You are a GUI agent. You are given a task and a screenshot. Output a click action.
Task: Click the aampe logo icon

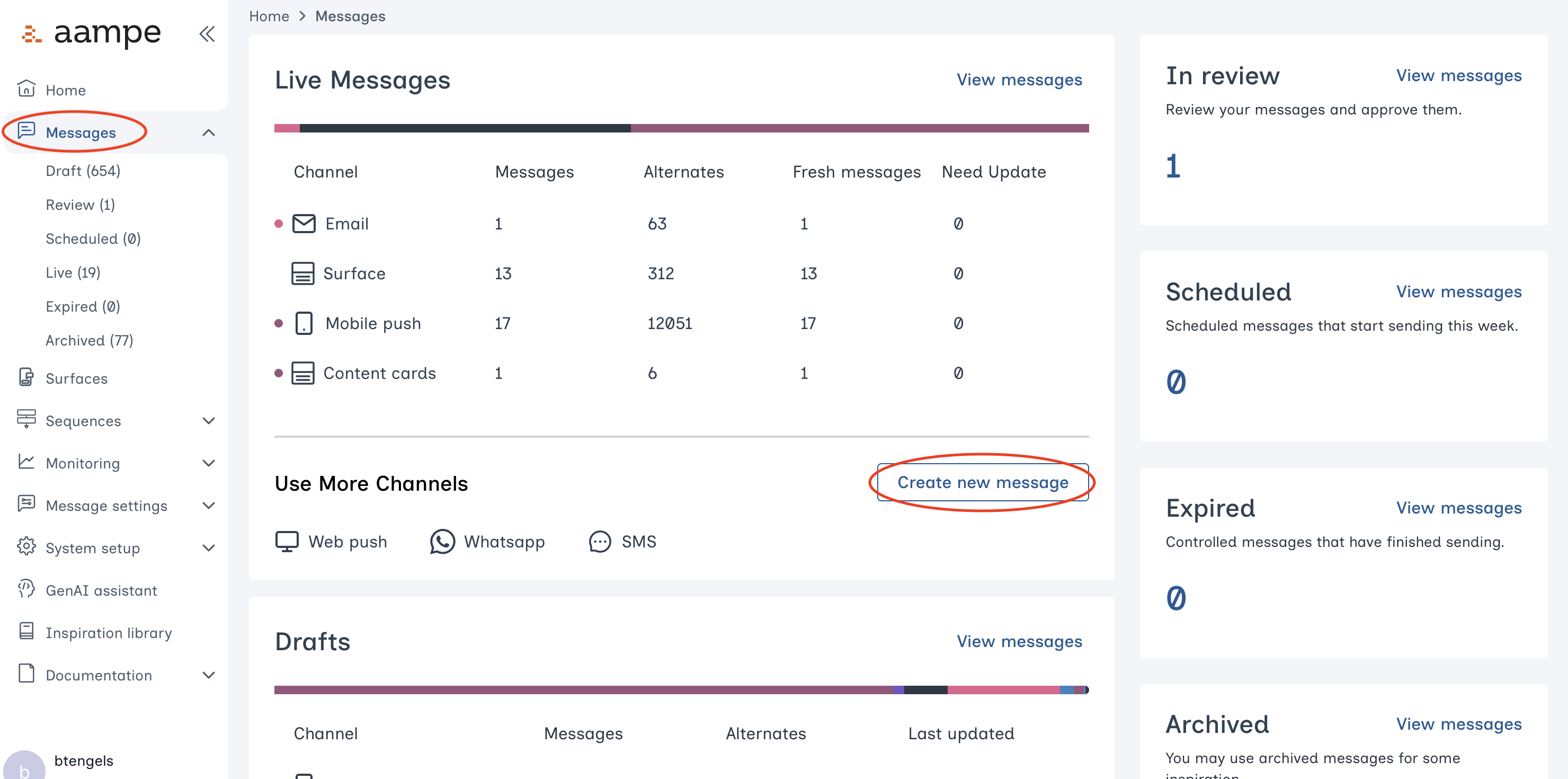coord(31,33)
